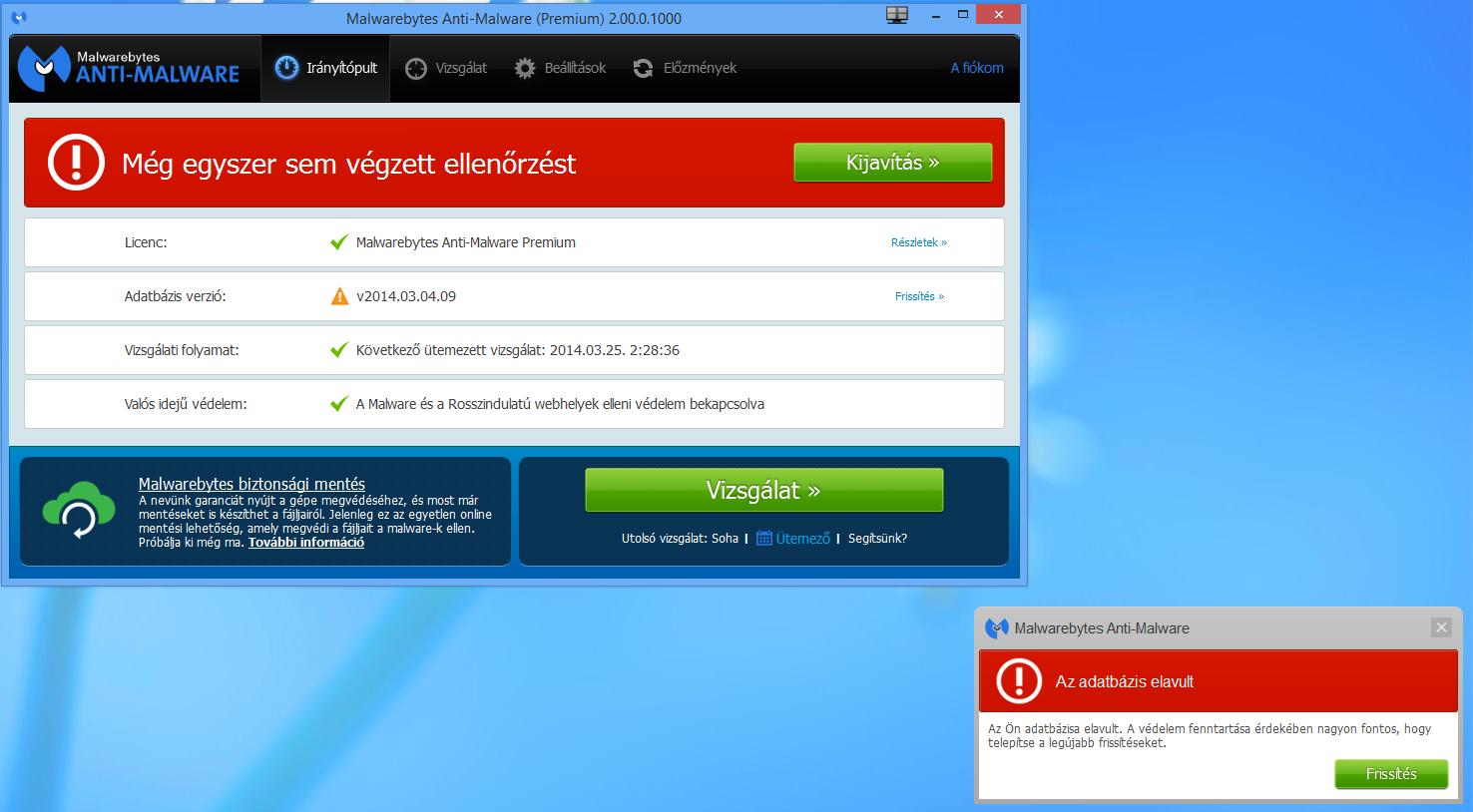This screenshot has height=812, width=1473.
Task: Click the history refresh icon
Action: click(x=644, y=68)
